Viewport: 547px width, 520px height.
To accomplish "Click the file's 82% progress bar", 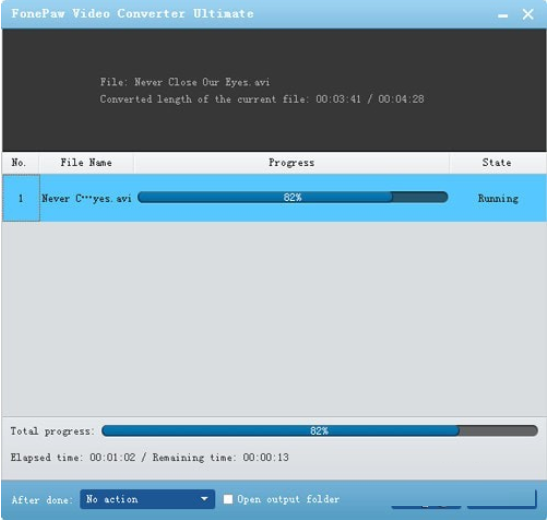I will coord(292,197).
